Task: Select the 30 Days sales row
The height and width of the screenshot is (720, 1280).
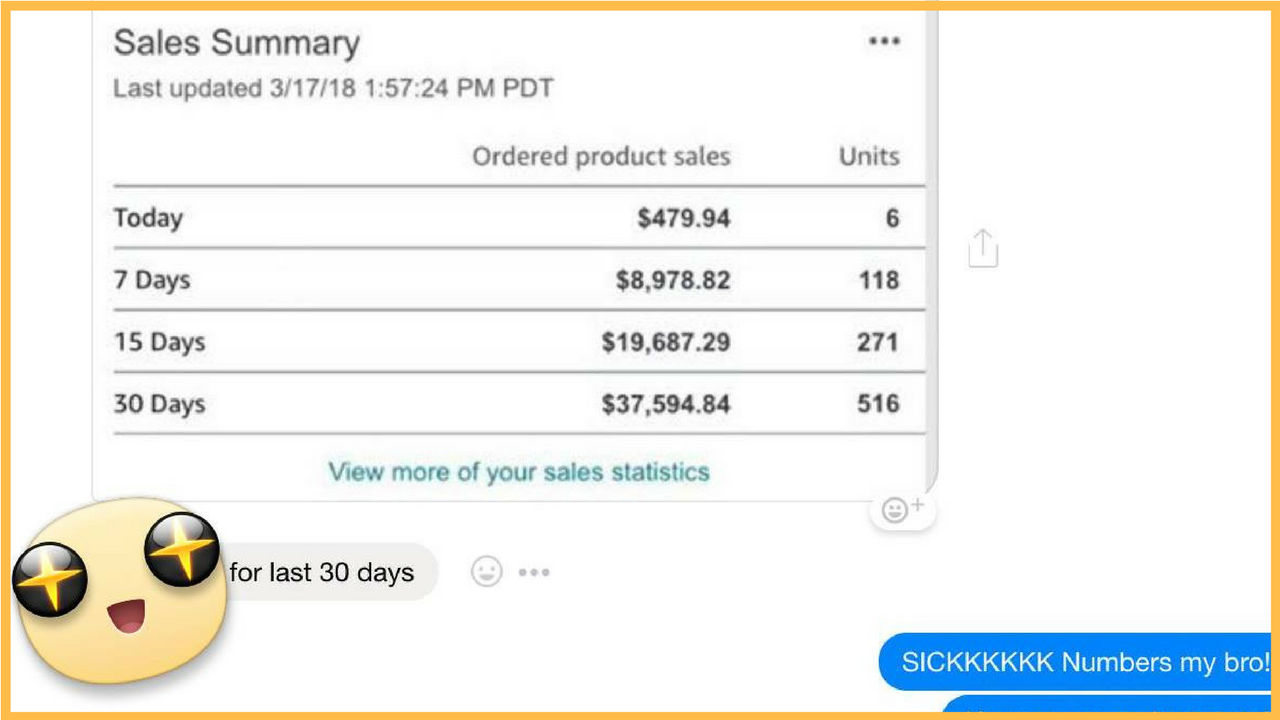Action: tap(519, 404)
